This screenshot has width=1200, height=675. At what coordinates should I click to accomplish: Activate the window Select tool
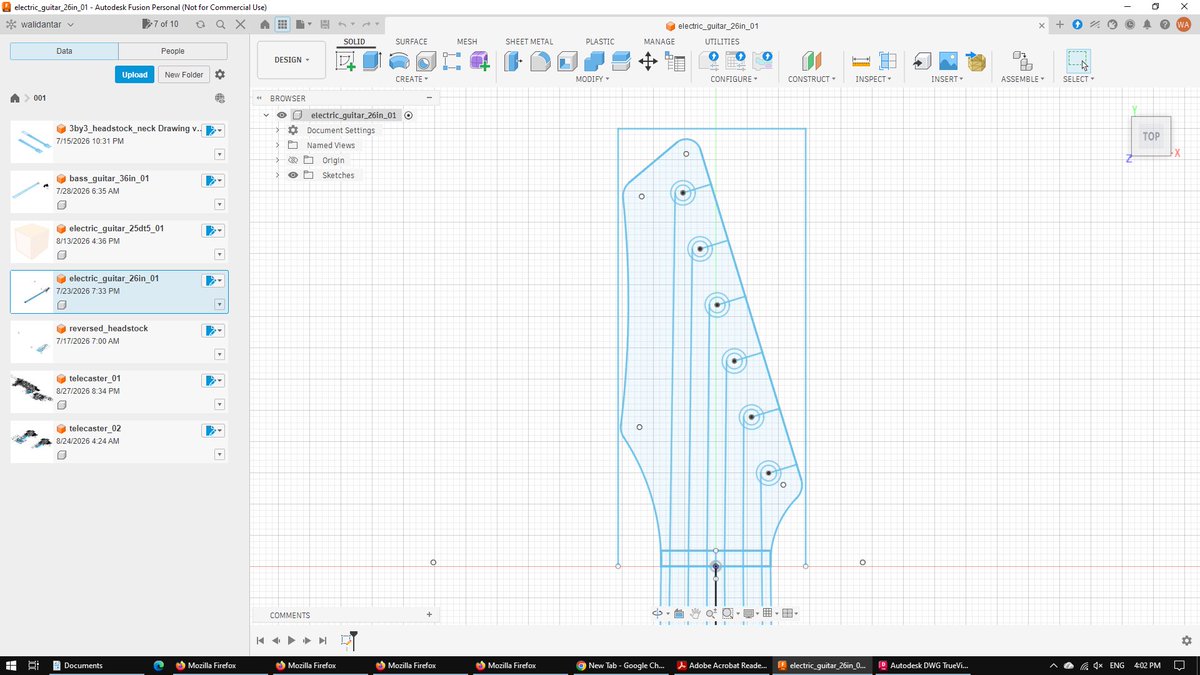(x=1077, y=61)
